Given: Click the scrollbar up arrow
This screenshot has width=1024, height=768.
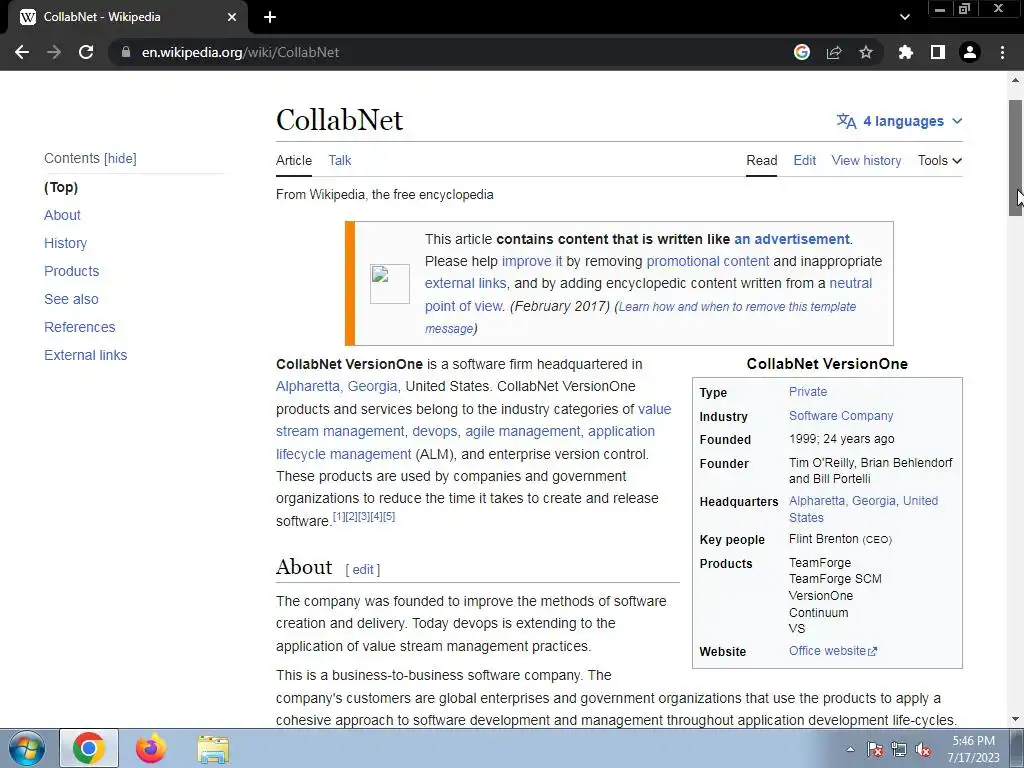Looking at the screenshot, I should tap(1016, 80).
